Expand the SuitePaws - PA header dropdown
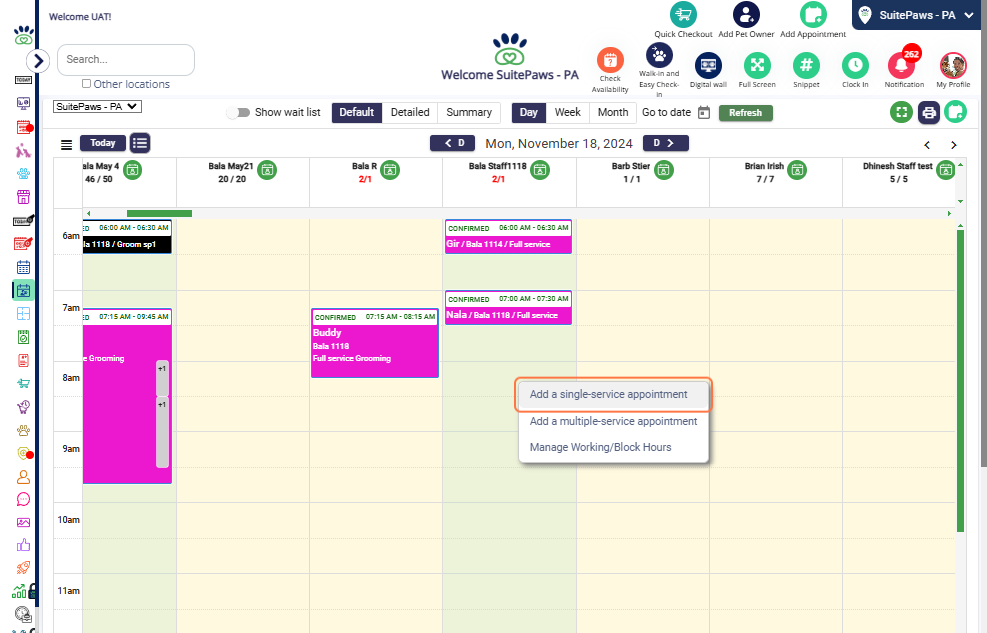Screen dimensions: 987x633 [916, 15]
